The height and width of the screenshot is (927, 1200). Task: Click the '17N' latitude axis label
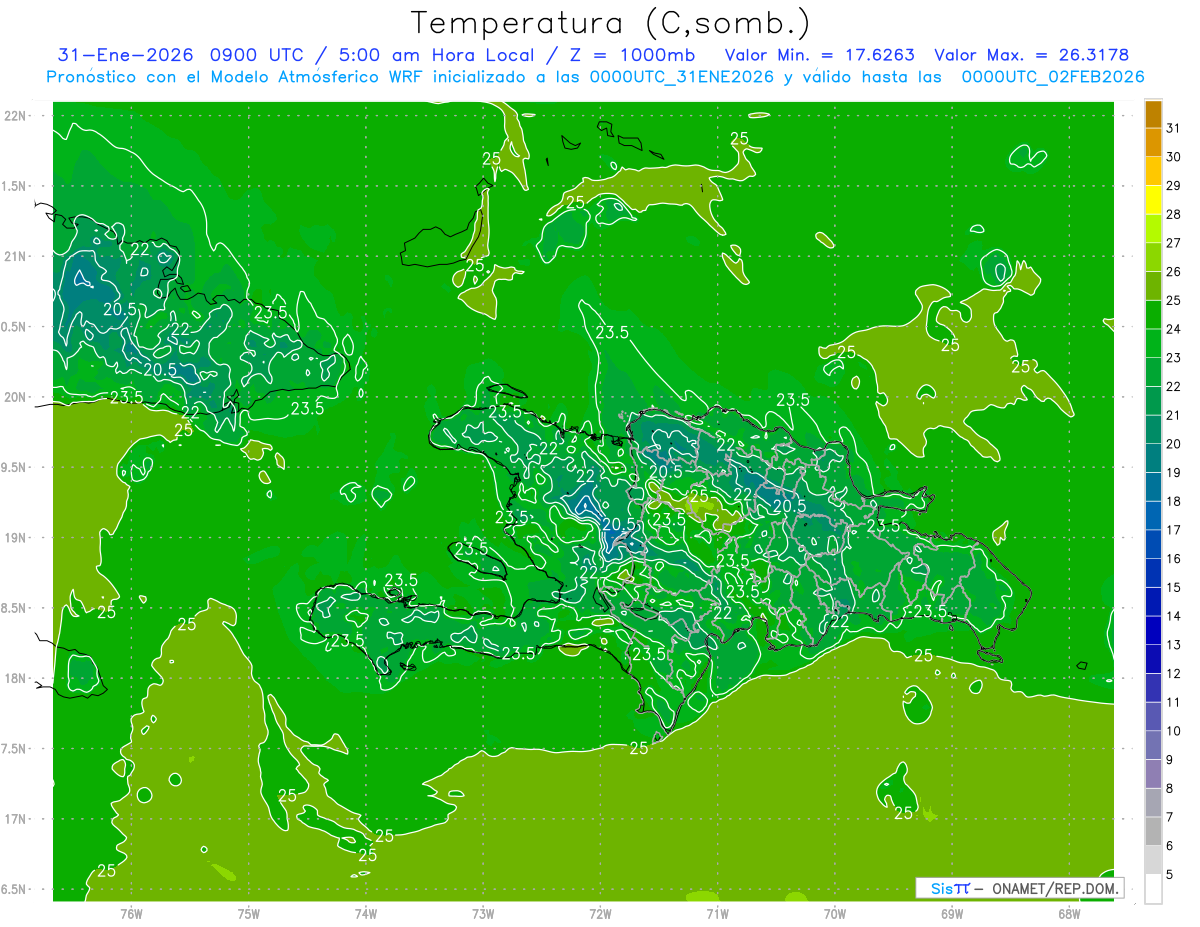[17, 819]
